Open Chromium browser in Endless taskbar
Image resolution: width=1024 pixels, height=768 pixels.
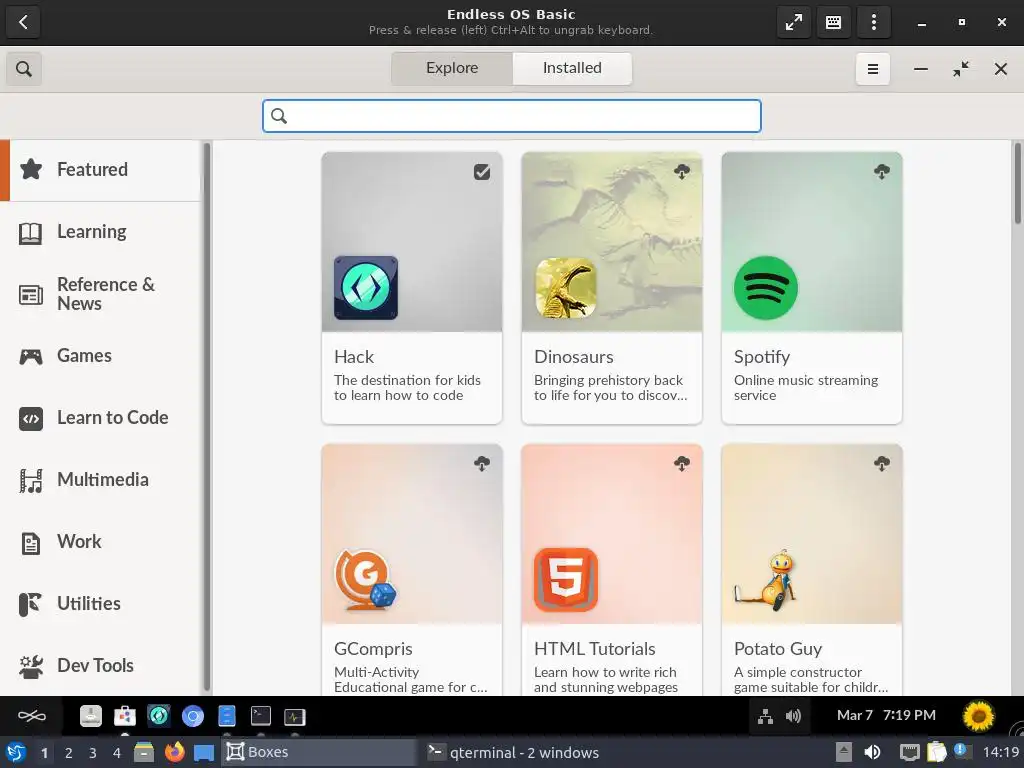click(x=193, y=716)
